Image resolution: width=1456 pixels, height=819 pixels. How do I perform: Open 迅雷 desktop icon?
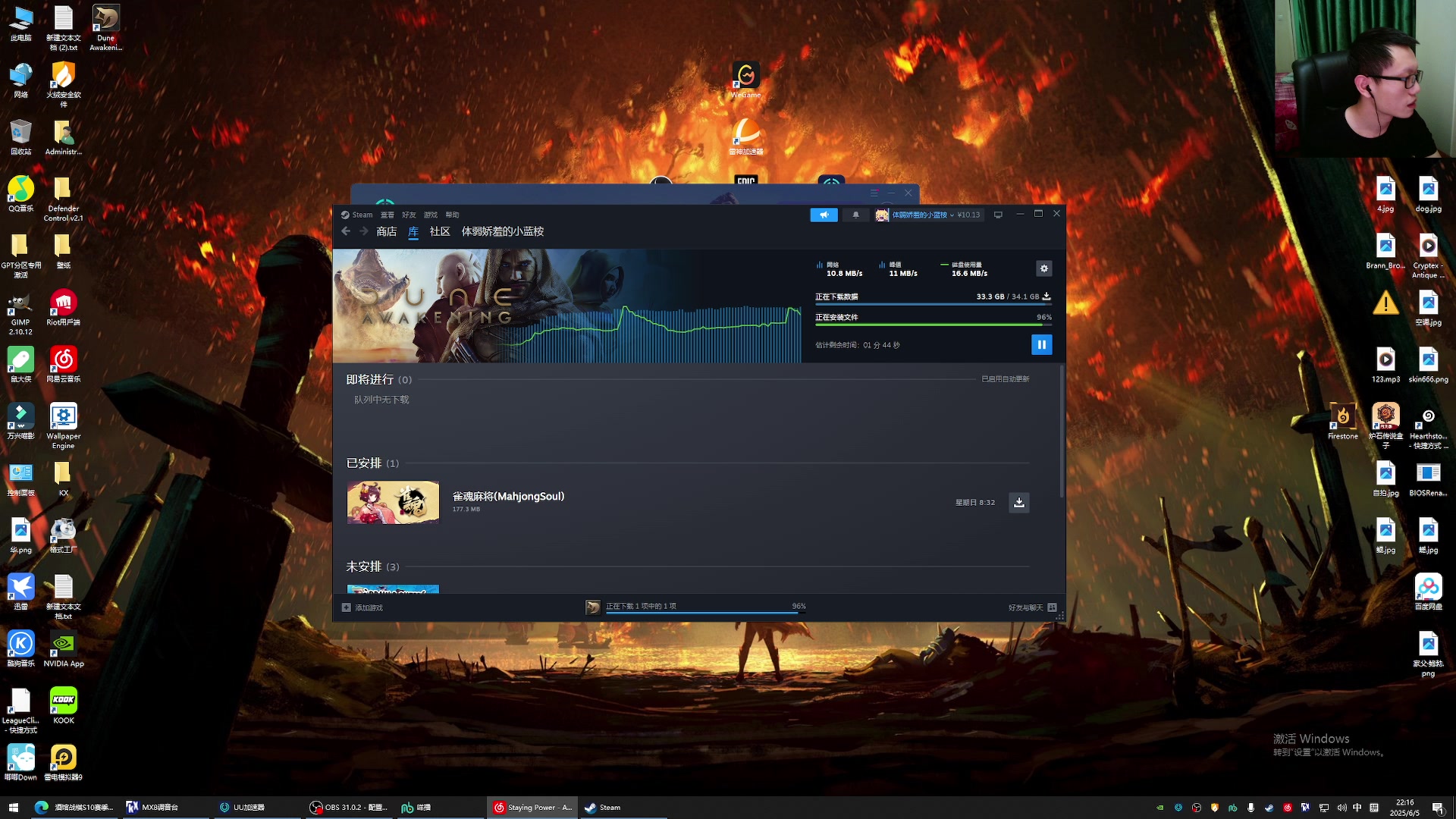pyautogui.click(x=20, y=592)
